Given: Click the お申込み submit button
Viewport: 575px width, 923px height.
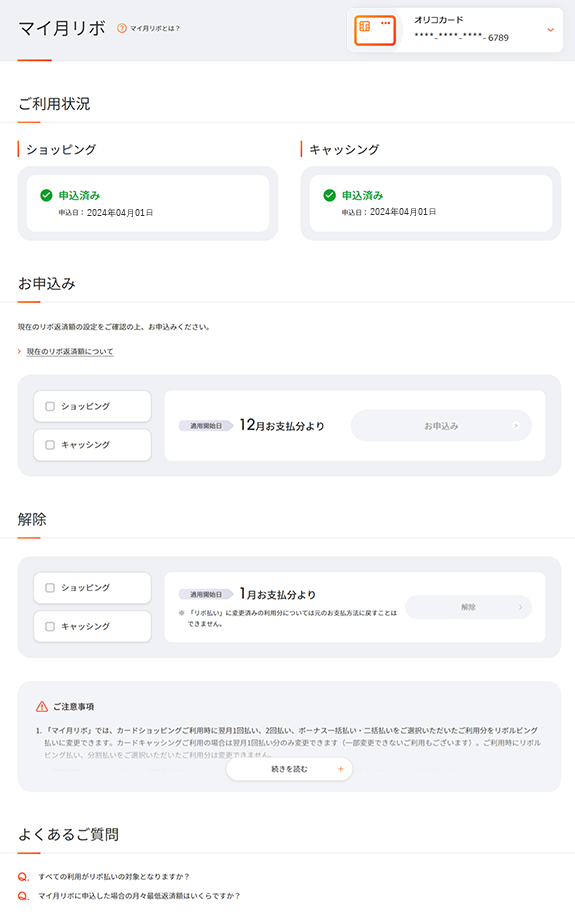Looking at the screenshot, I should [441, 426].
